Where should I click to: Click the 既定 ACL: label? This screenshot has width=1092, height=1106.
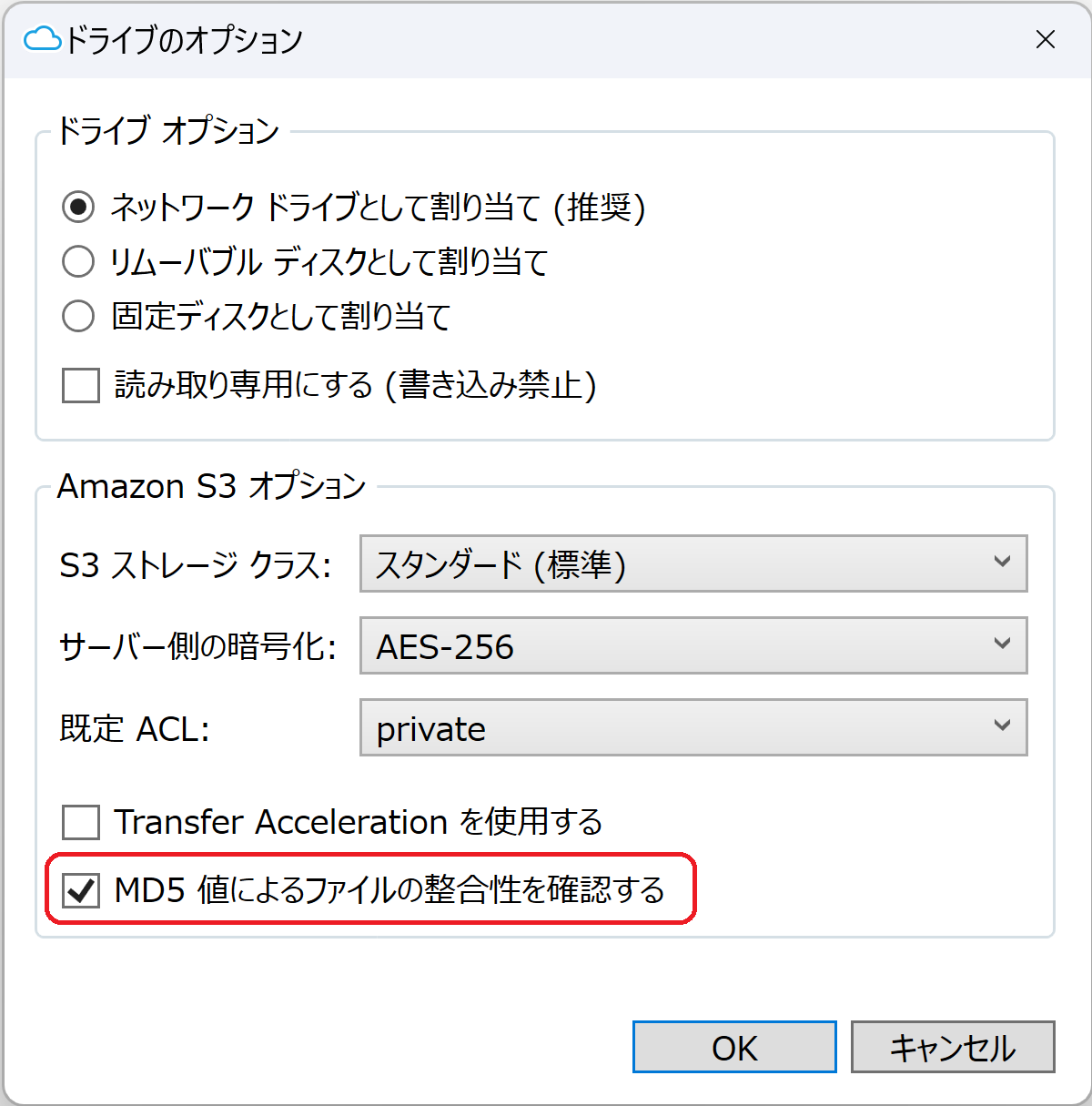pyautogui.click(x=135, y=729)
